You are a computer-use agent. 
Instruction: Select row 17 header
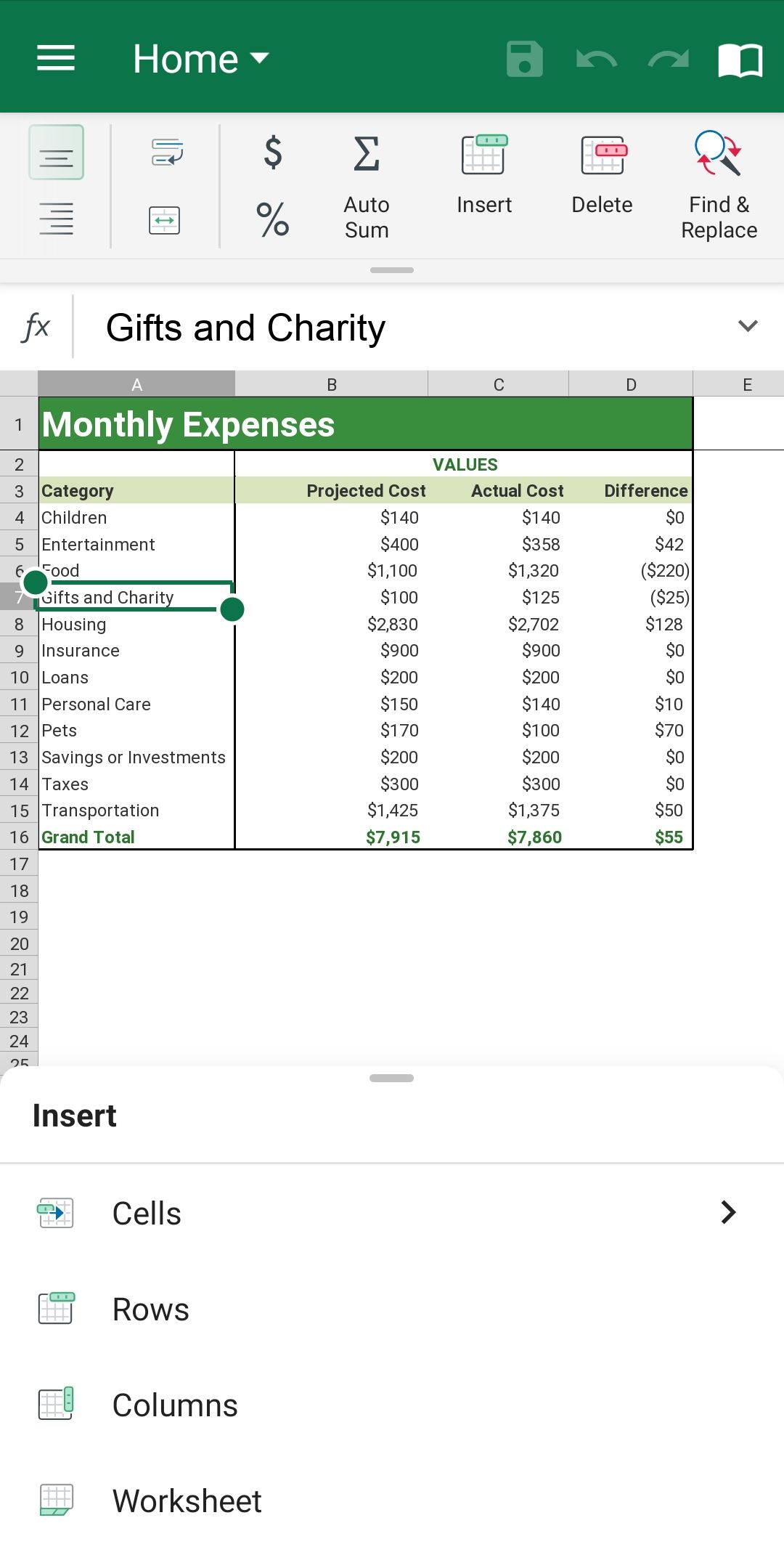[x=19, y=864]
